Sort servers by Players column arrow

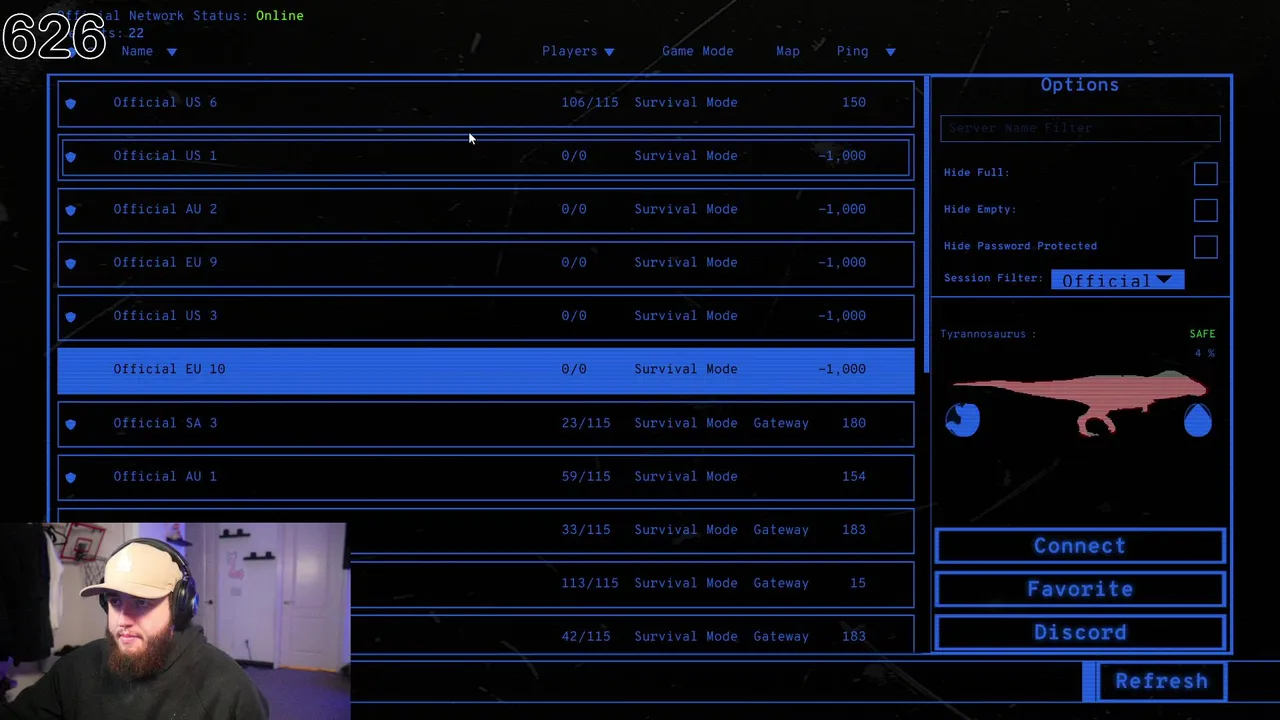[609, 52]
